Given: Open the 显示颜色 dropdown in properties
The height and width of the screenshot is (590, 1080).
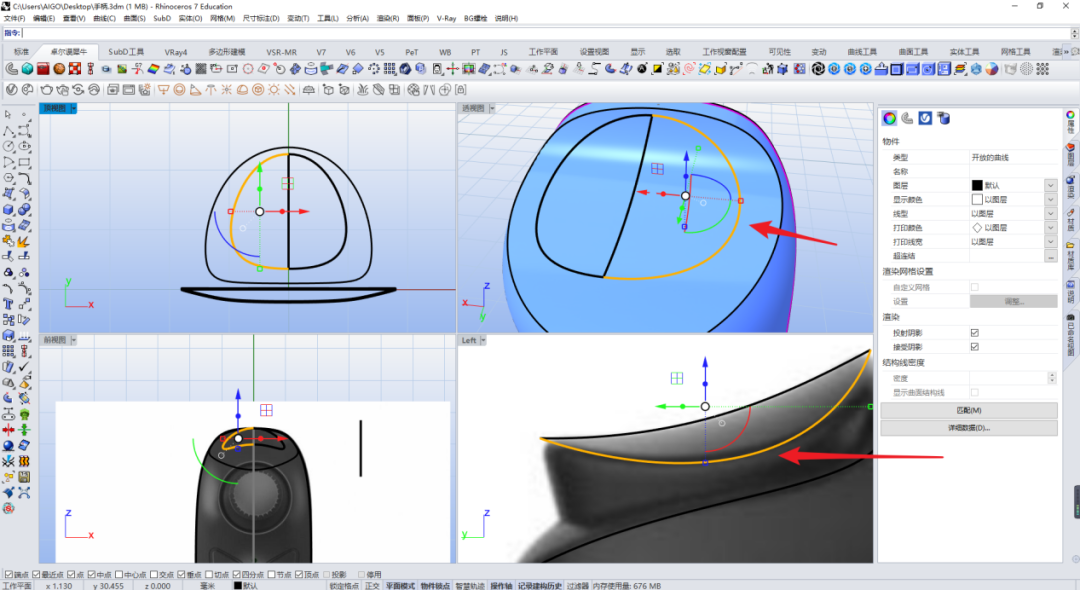Looking at the screenshot, I should 1050,200.
